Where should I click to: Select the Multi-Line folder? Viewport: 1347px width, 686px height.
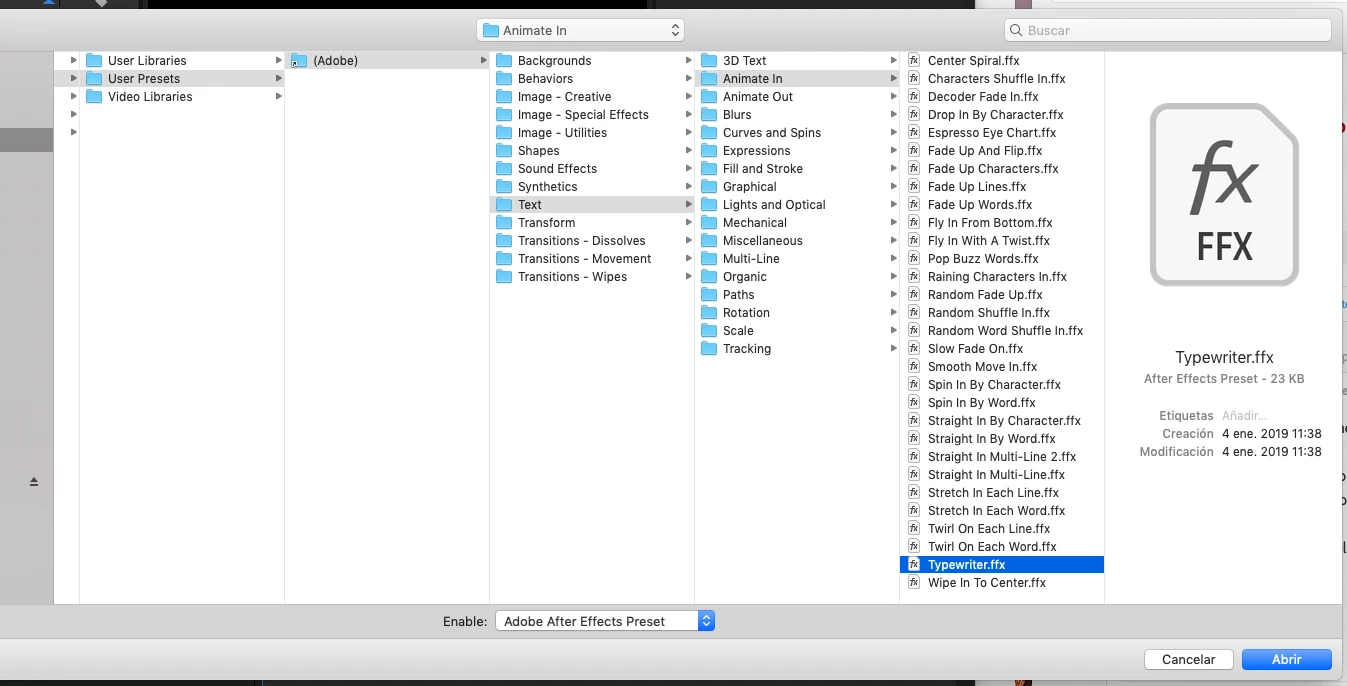coord(797,258)
